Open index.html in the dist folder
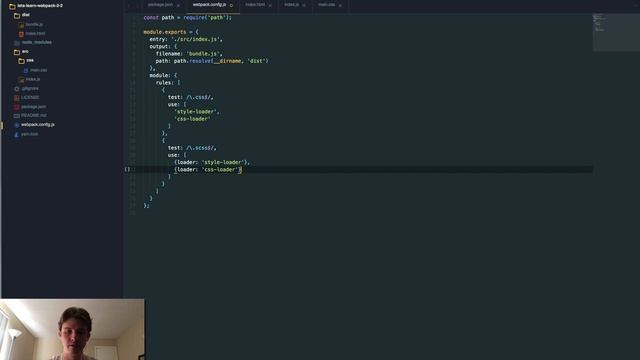 pyautogui.click(x=36, y=33)
